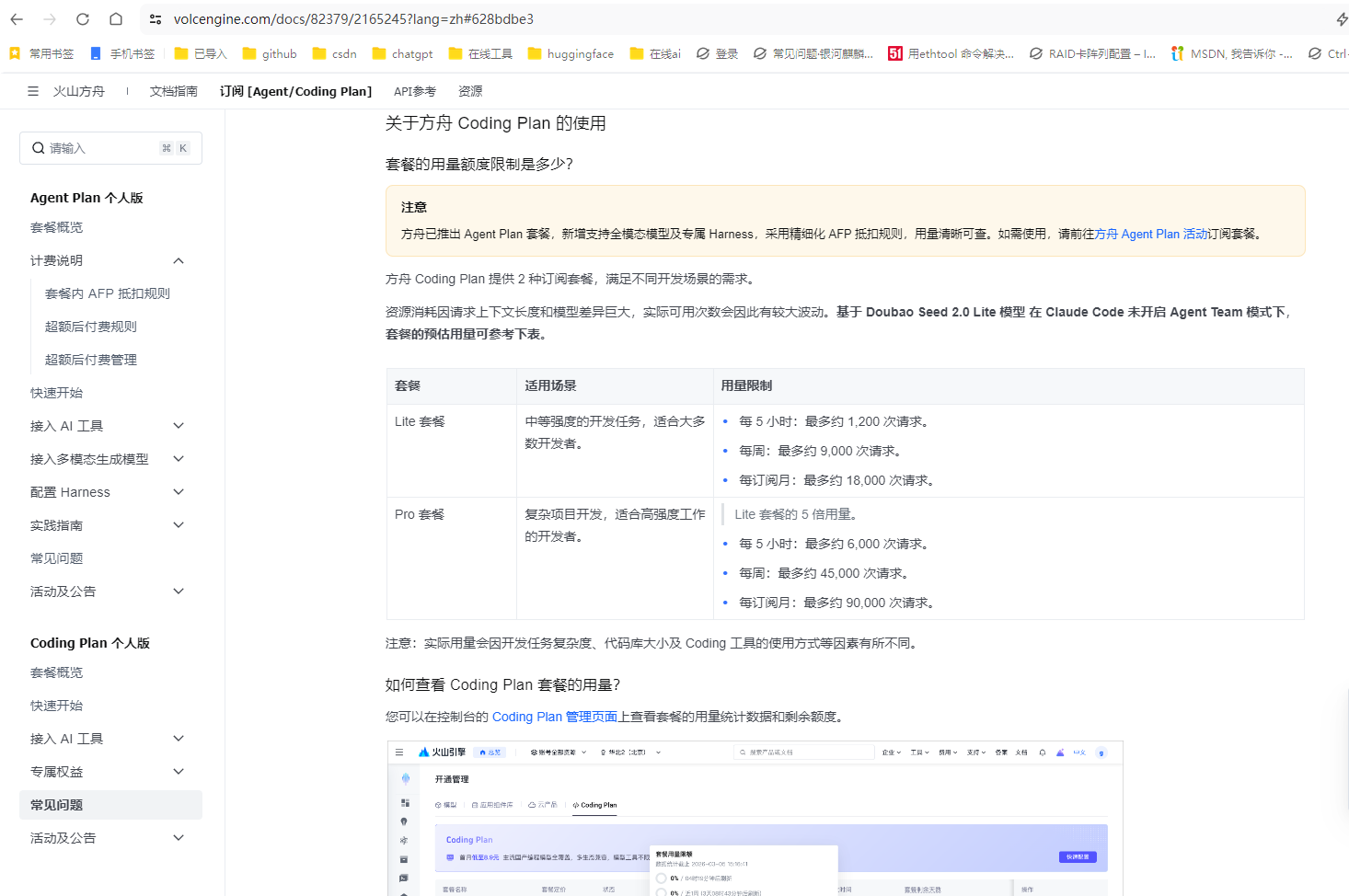1349x896 pixels.
Task: Switch to the 资源 tab
Action: (470, 91)
